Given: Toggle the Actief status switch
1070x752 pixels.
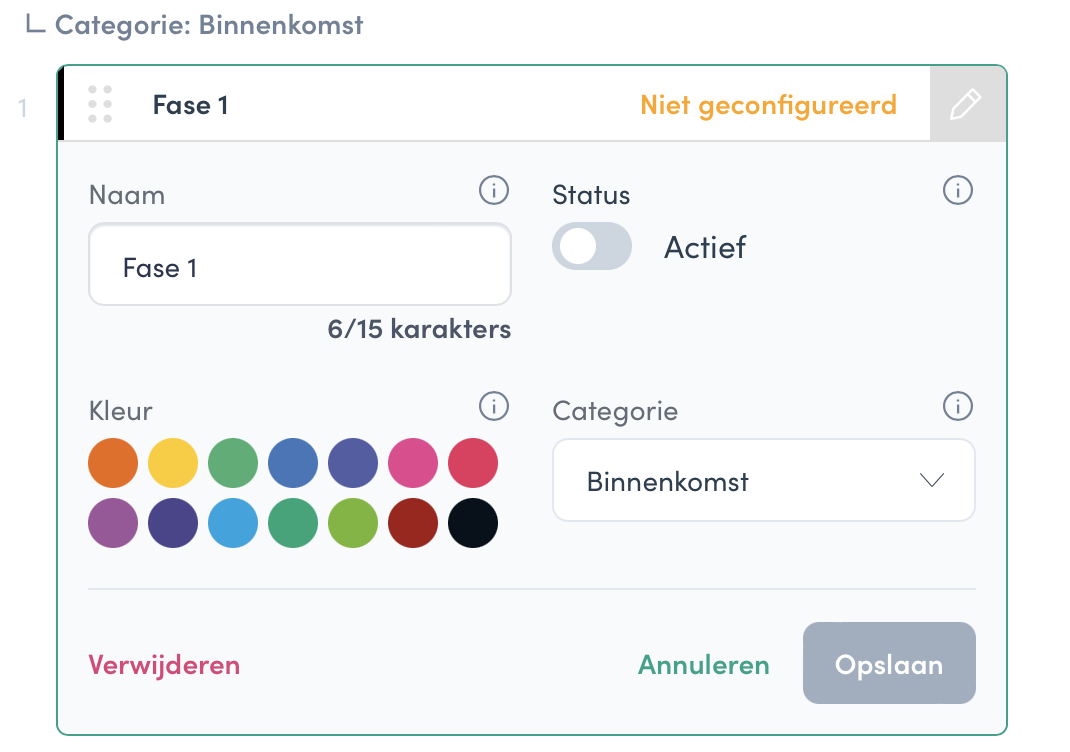Looking at the screenshot, I should click(x=592, y=246).
